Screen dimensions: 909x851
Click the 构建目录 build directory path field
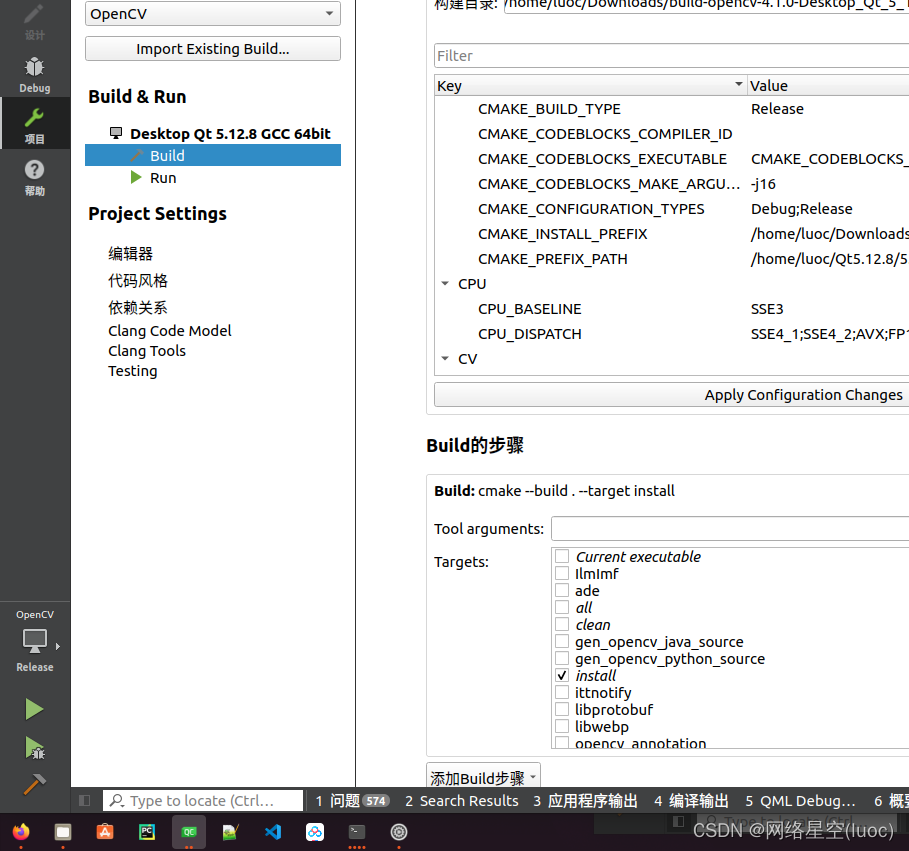coord(706,6)
